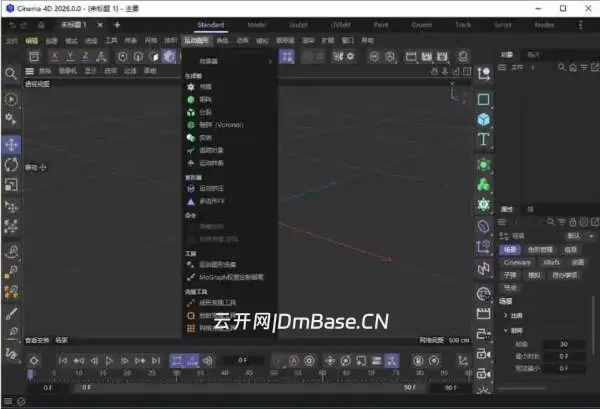Screen dimensions: 600x409
Task: Expand the Effectors submenu arrow
Action: pos(270,61)
